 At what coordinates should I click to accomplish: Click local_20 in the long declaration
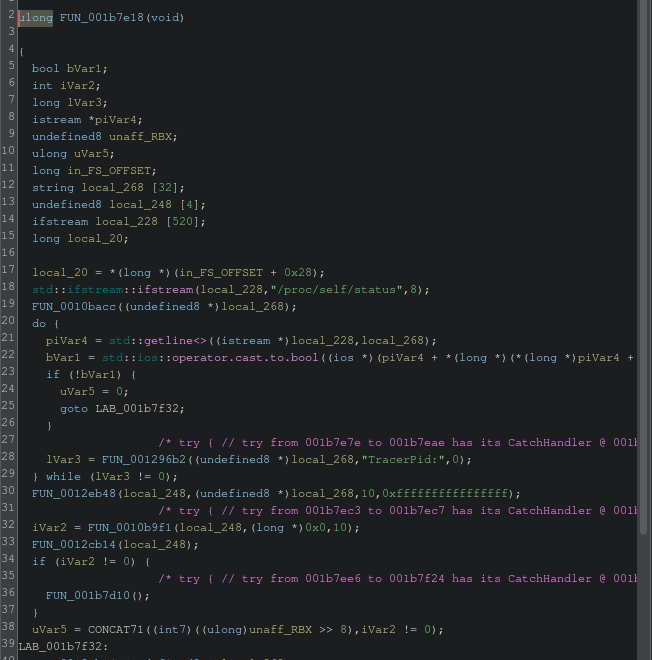[x=95, y=238]
